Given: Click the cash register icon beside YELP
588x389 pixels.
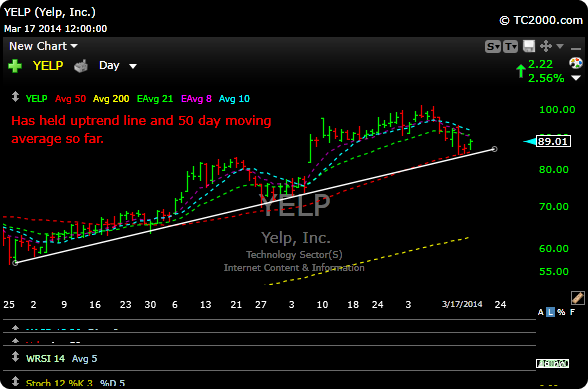Looking at the screenshot, I should click(81, 66).
